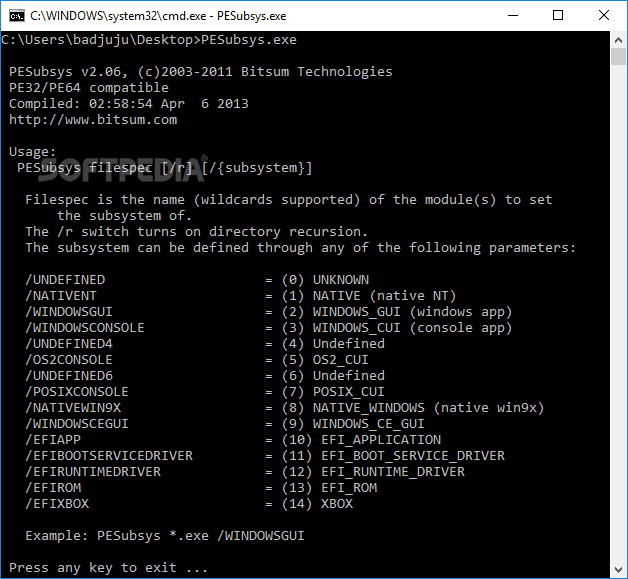Click the '(7) POSIX_CUI' value
The image size is (628, 579).
pos(333,392)
